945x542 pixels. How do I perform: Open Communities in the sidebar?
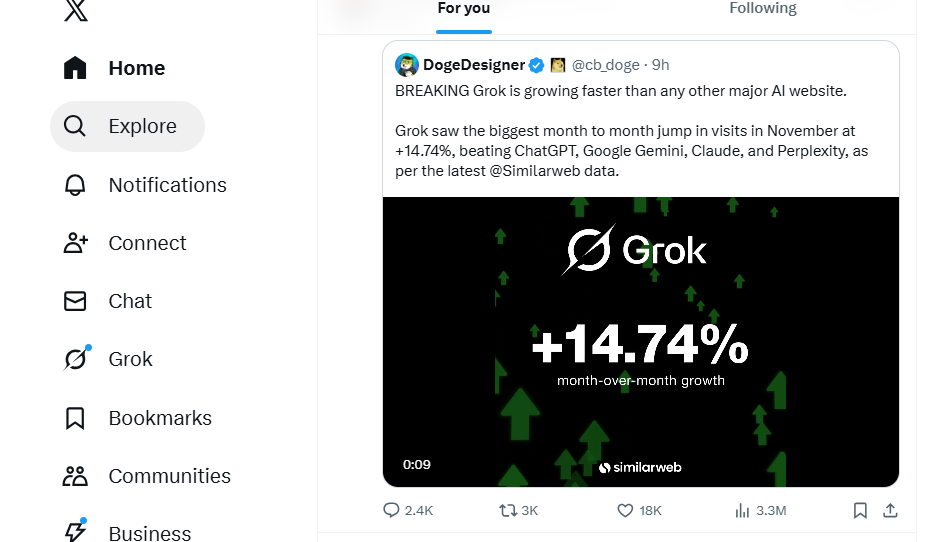[x=146, y=476]
